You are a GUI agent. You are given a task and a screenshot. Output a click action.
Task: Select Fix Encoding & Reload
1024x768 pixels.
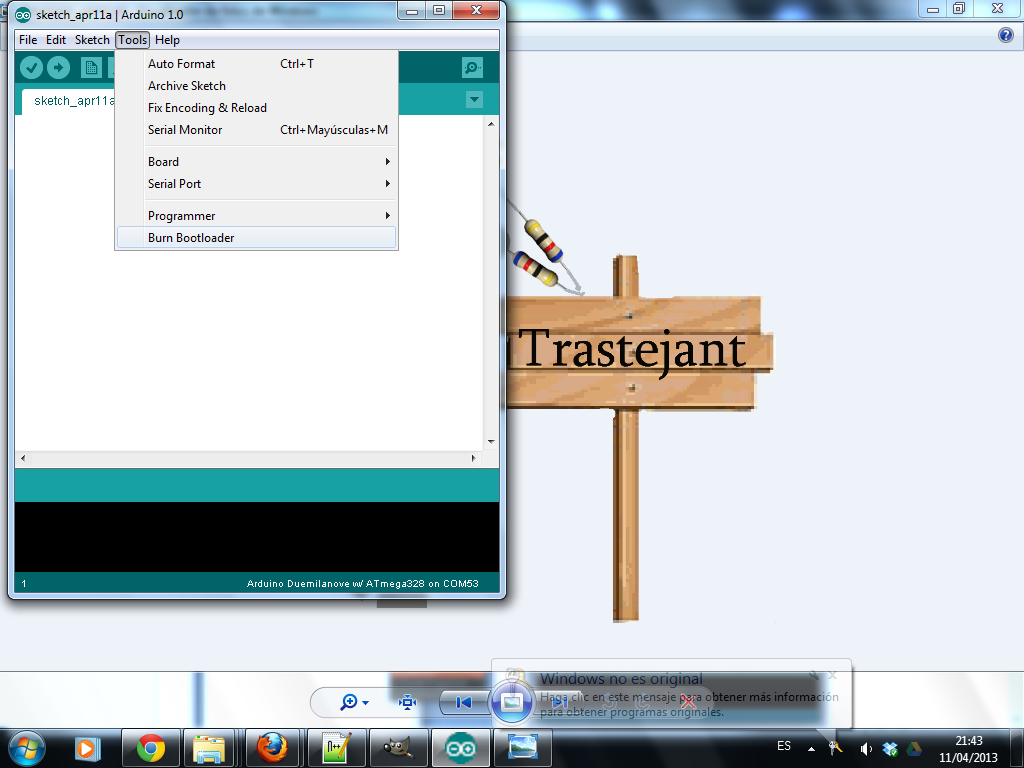[x=256, y=108]
